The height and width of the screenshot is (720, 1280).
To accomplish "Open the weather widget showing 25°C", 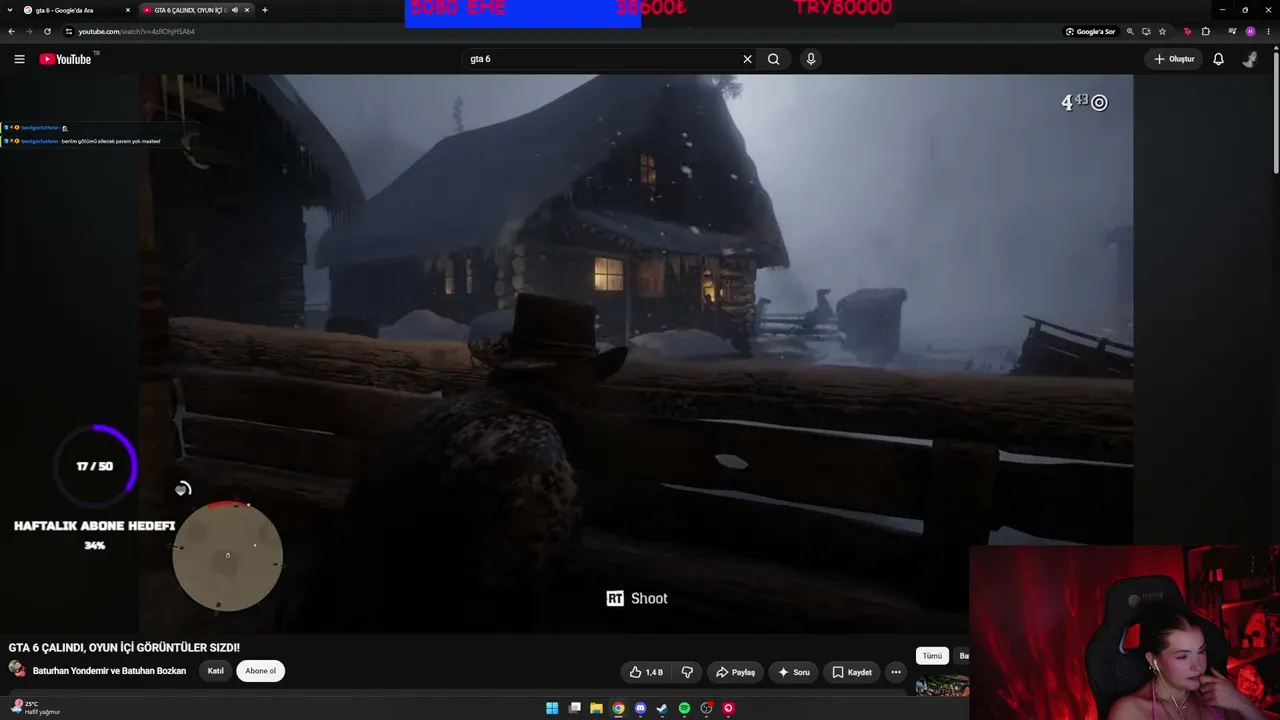I will 36,708.
